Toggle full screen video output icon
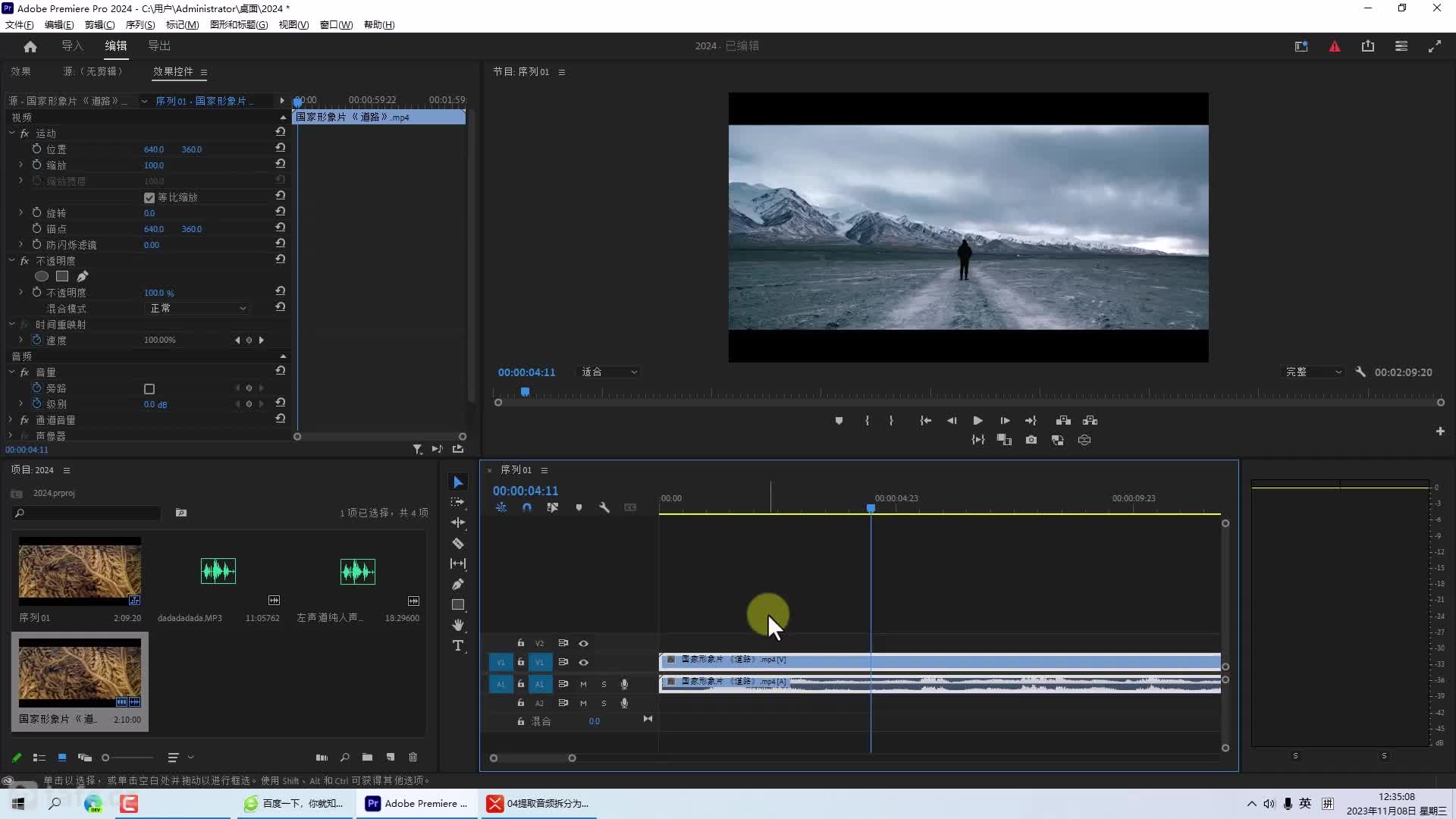Image resolution: width=1456 pixels, height=819 pixels. click(x=1435, y=46)
